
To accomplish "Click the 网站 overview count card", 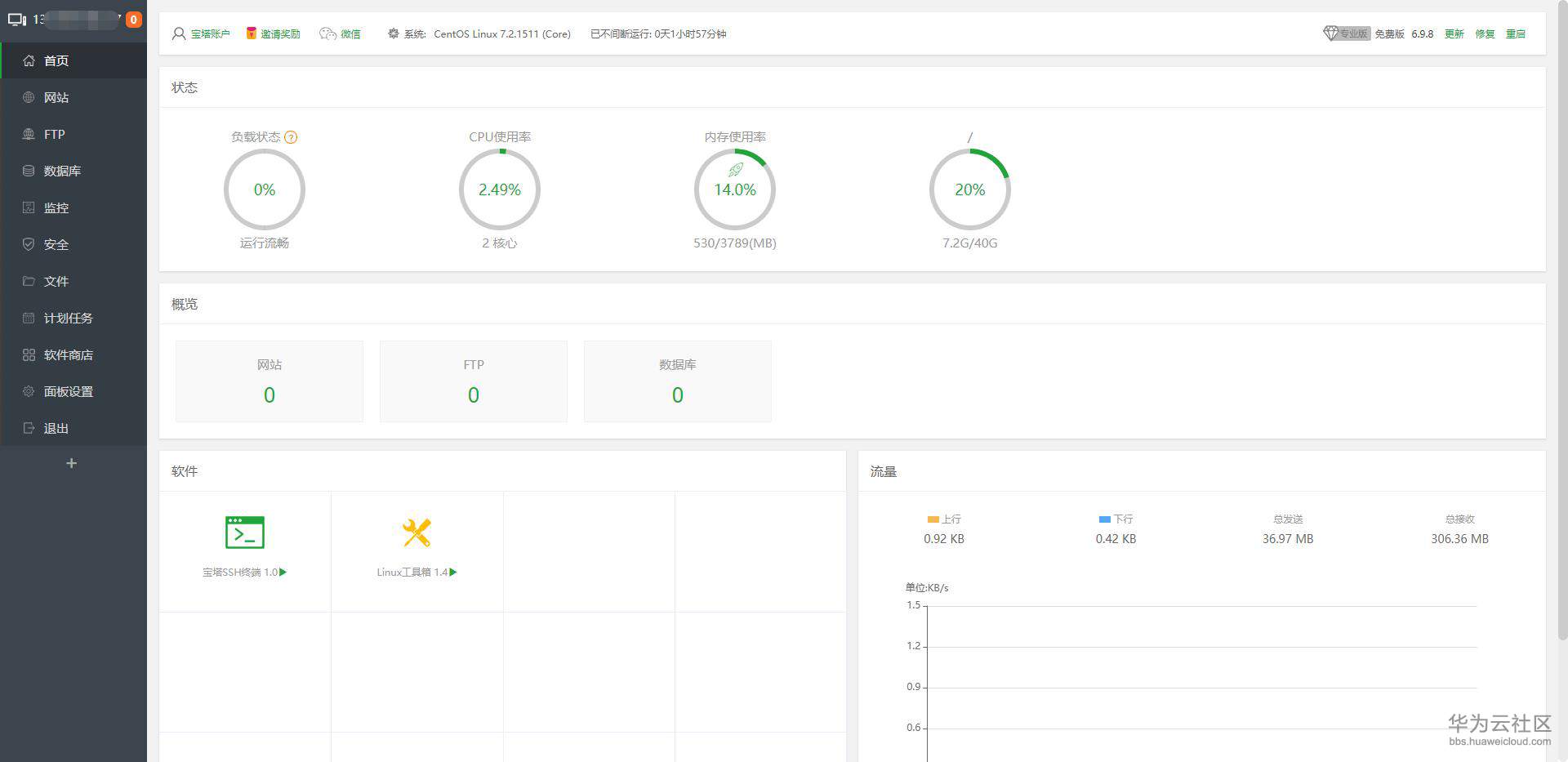I will pos(269,381).
